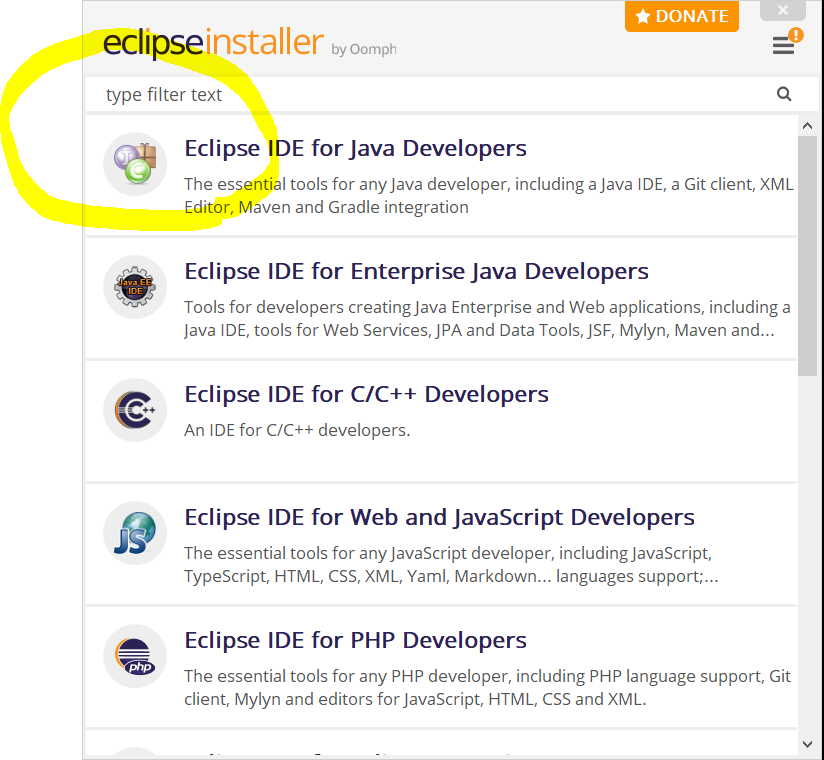Click the C/C++ package icon
824x760 pixels.
(135, 410)
